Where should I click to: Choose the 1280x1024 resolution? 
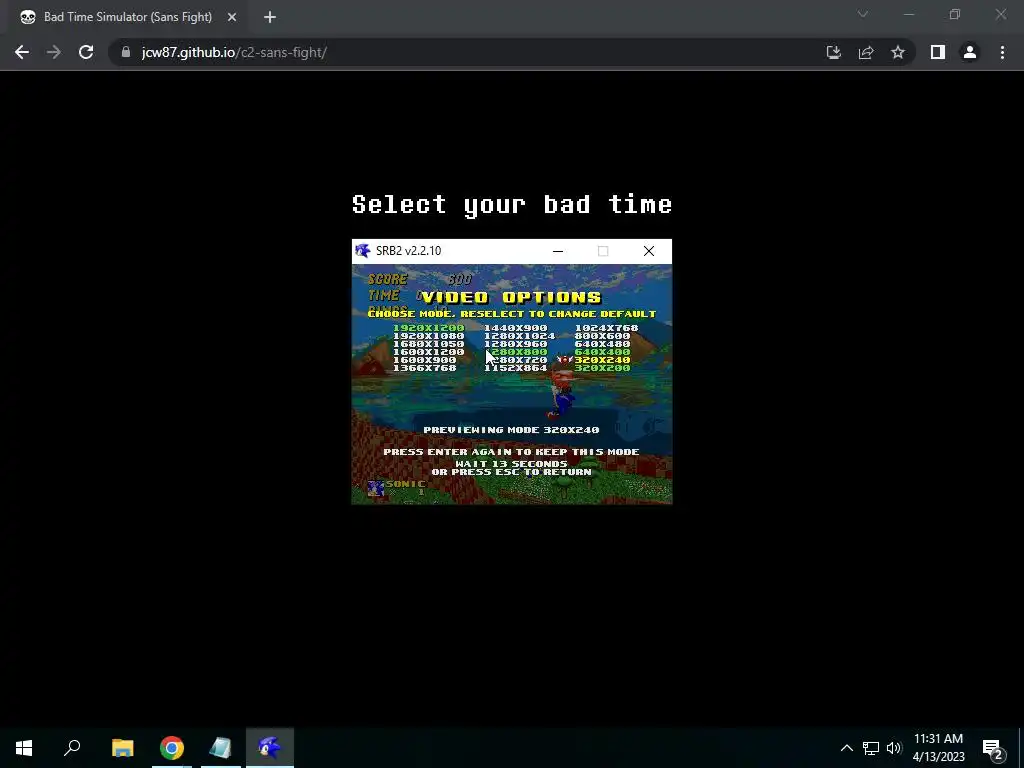tap(519, 336)
